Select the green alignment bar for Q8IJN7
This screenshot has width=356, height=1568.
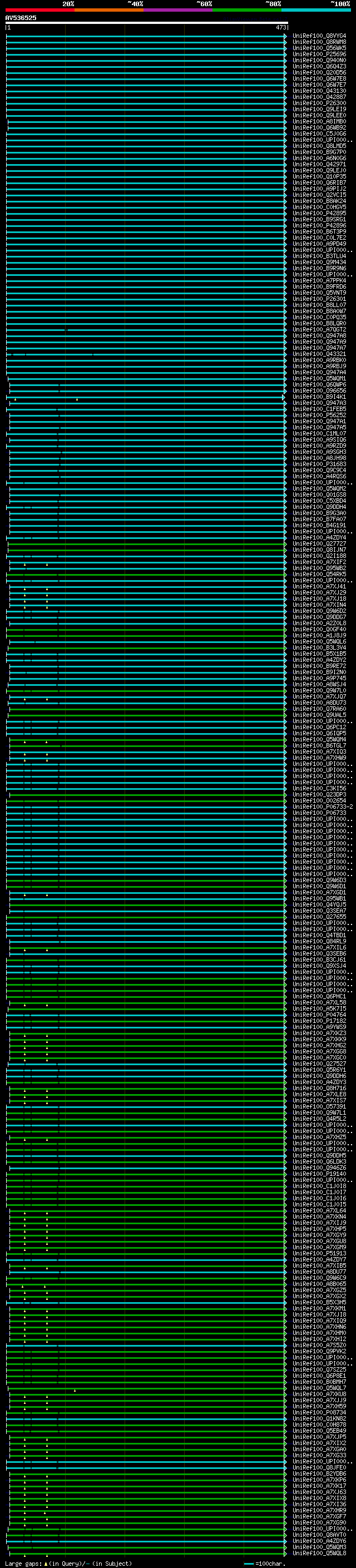146,550
